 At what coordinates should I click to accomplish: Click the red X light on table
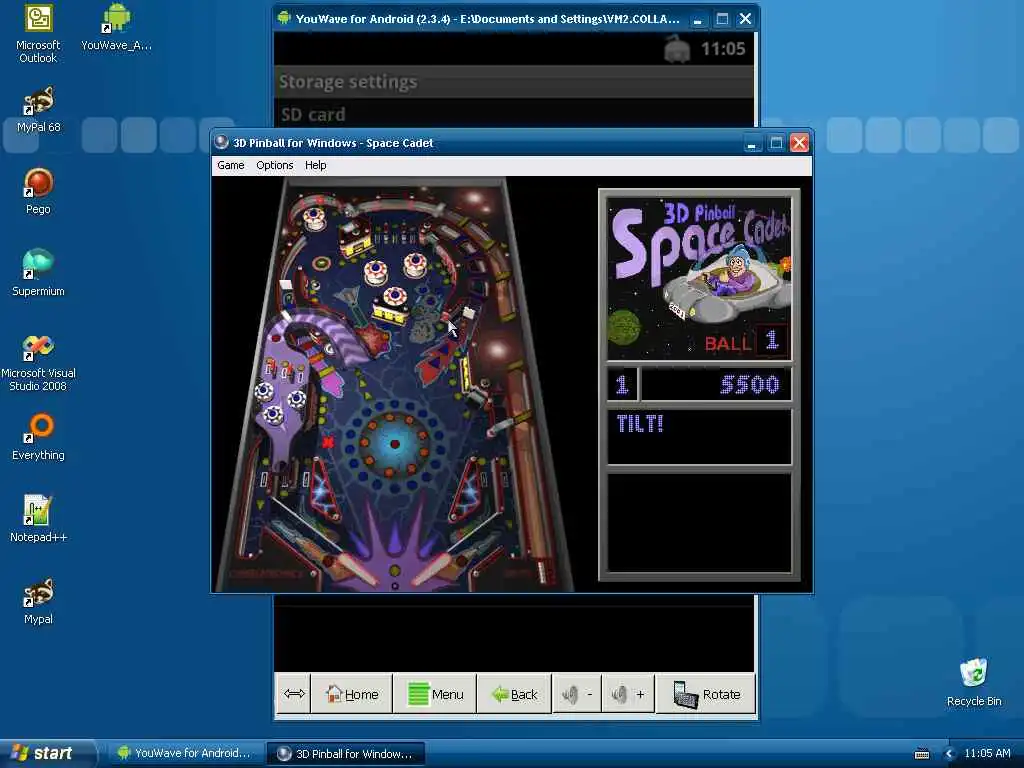click(328, 442)
